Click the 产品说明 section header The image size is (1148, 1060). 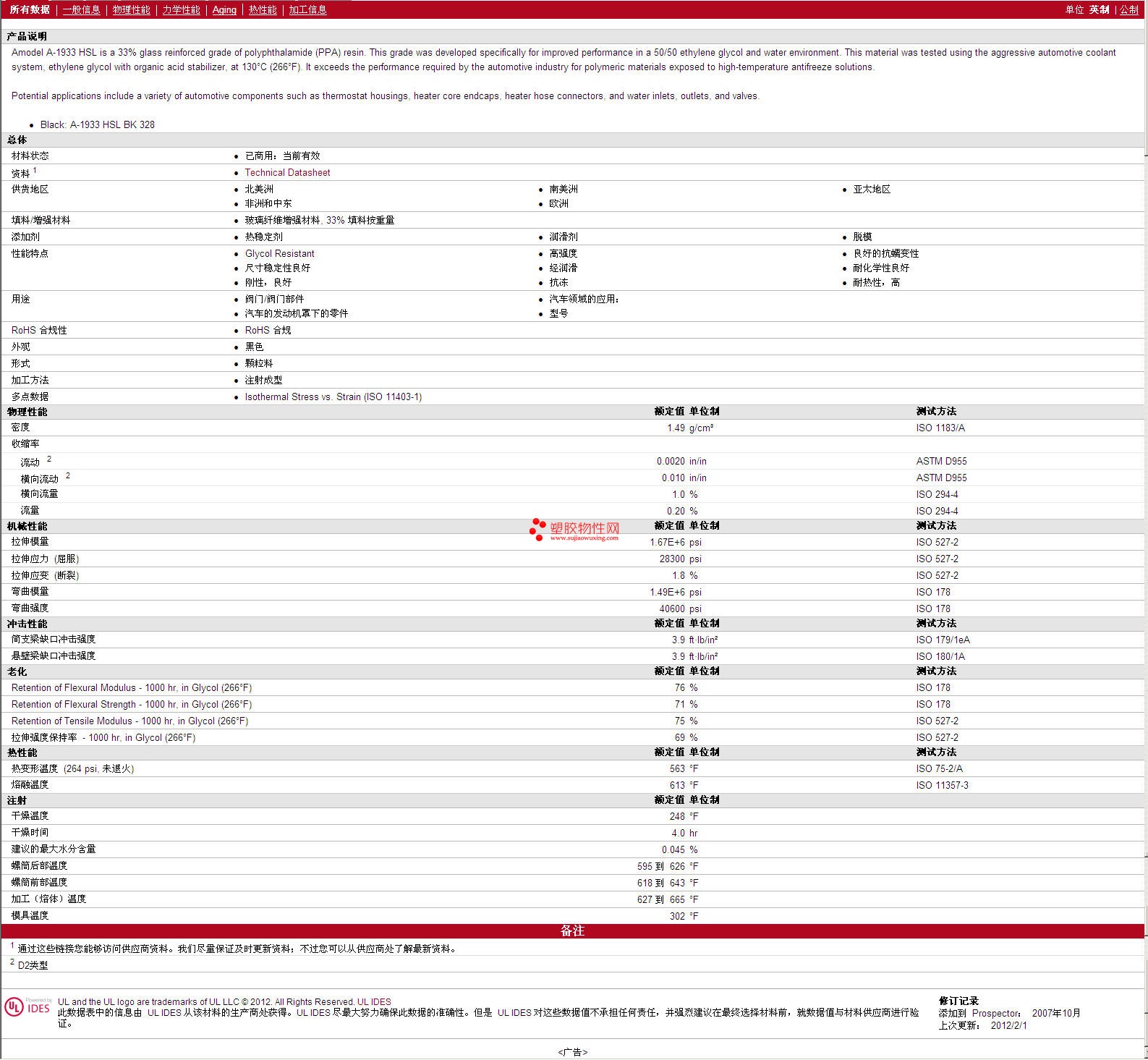(x=27, y=36)
